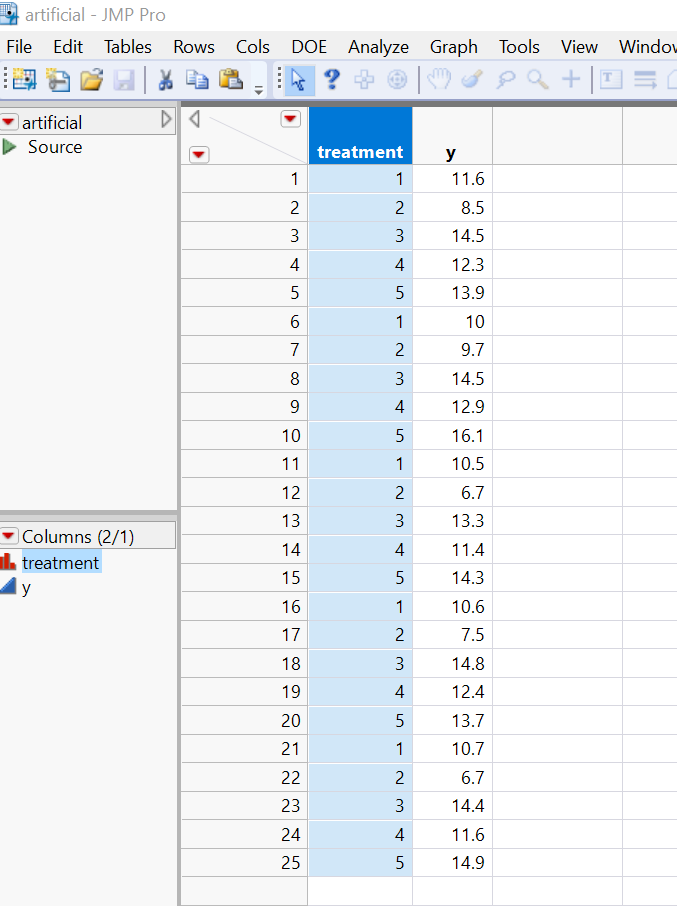Select y in the Columns list

coord(26,588)
